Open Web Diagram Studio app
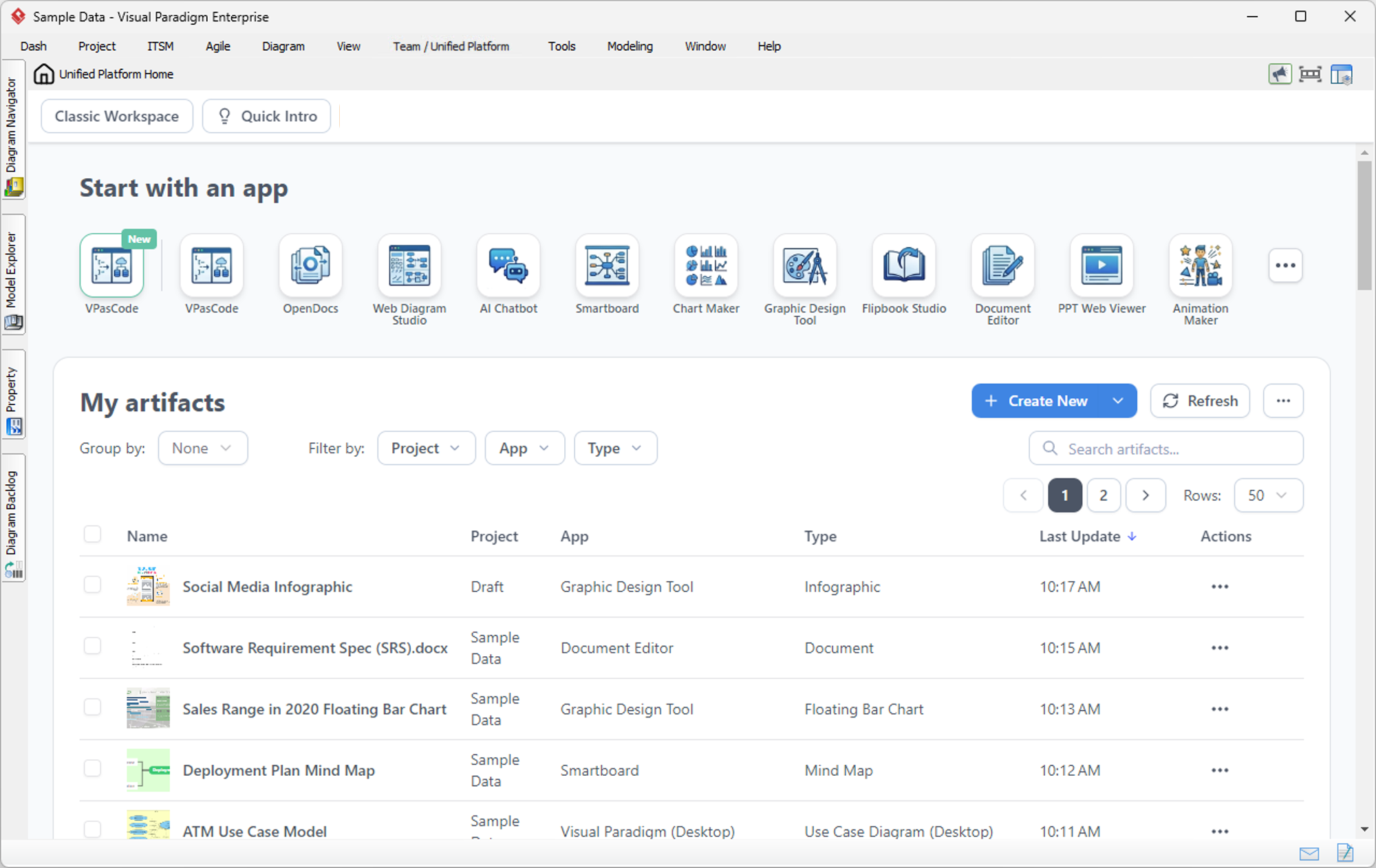 tap(409, 266)
